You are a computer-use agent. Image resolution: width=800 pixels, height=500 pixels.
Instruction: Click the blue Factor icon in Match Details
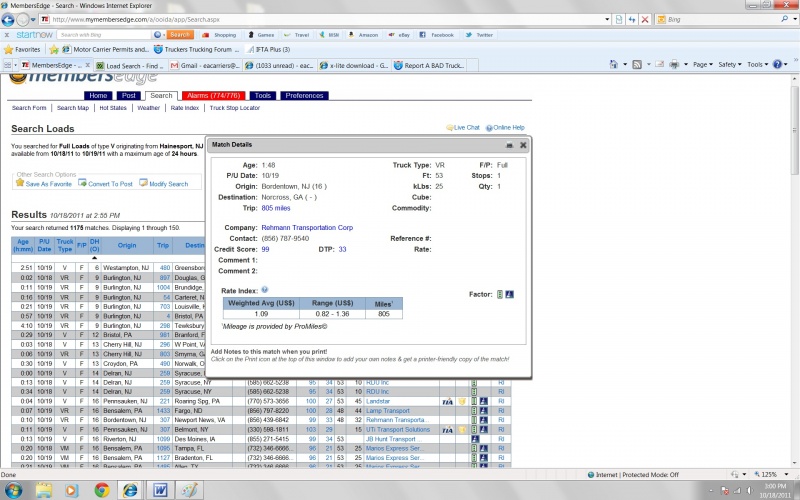click(x=509, y=294)
